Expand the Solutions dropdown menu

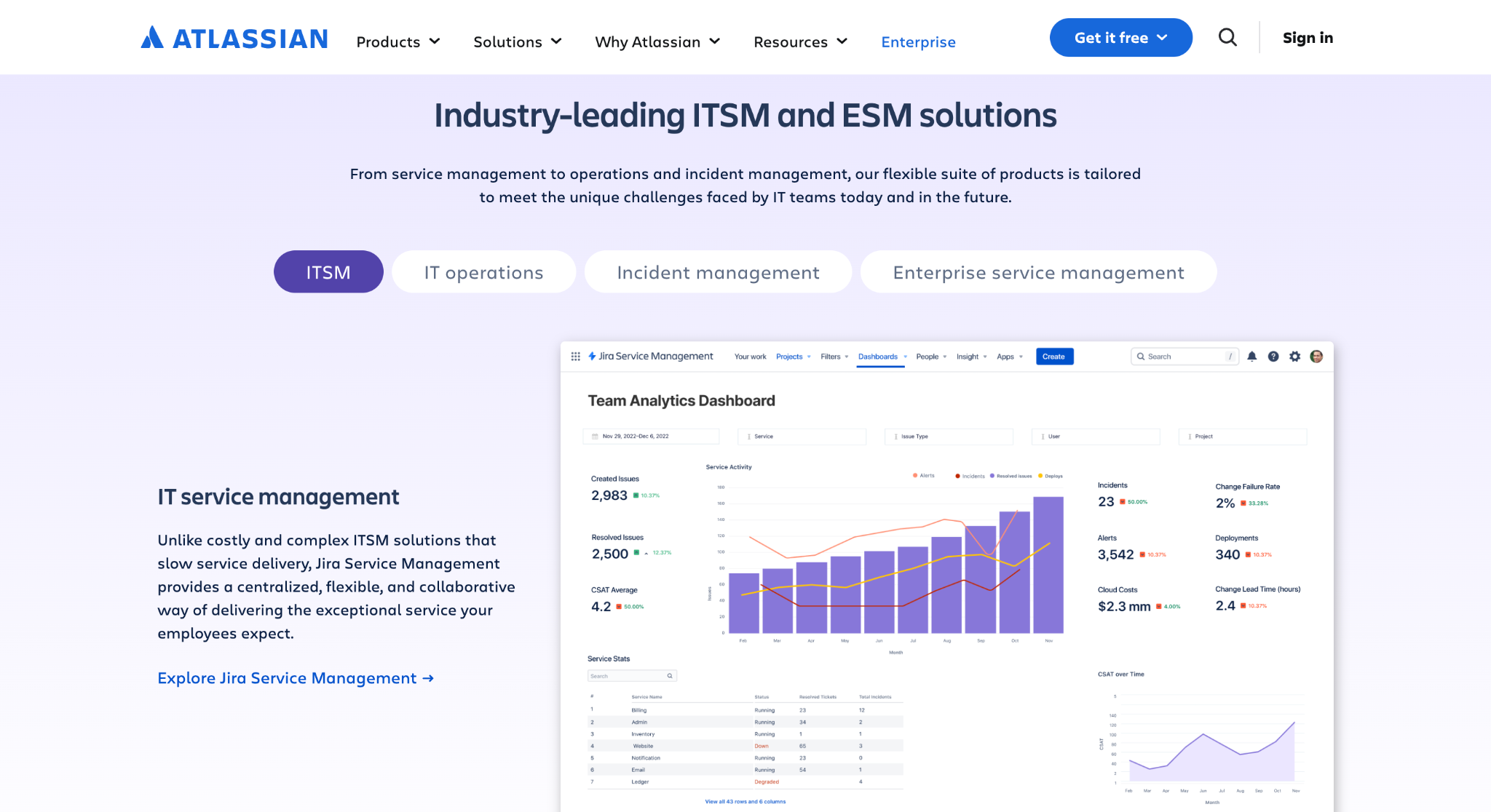(518, 42)
